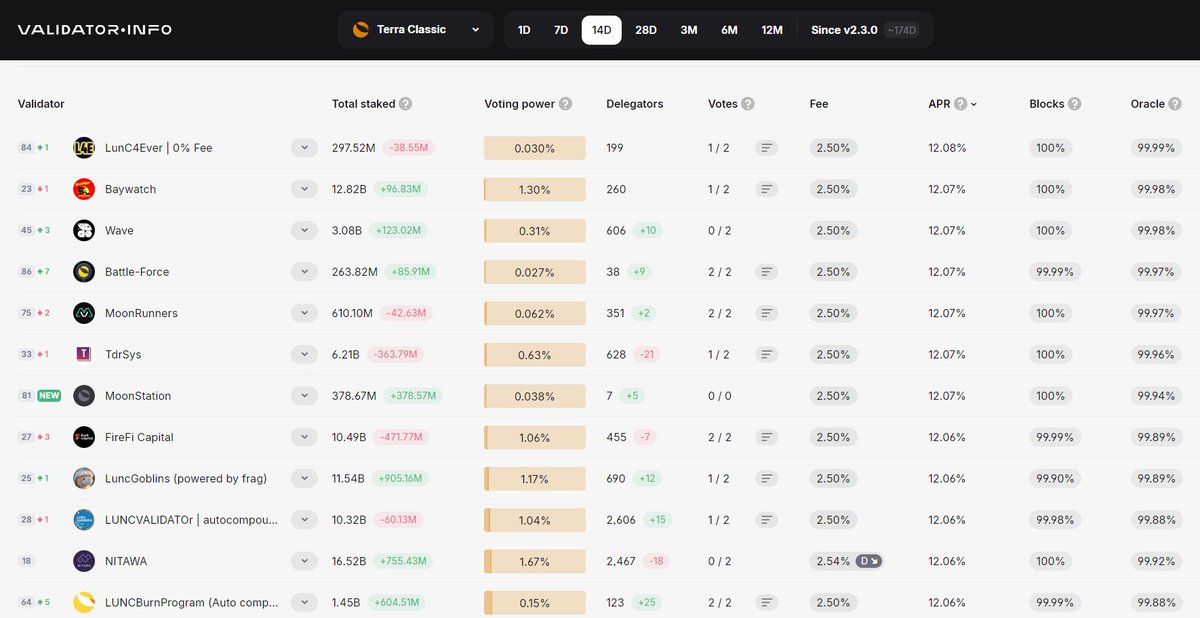Screen dimensions: 1200x618
Task: Click the Baywatch validator logo
Action: 84,189
